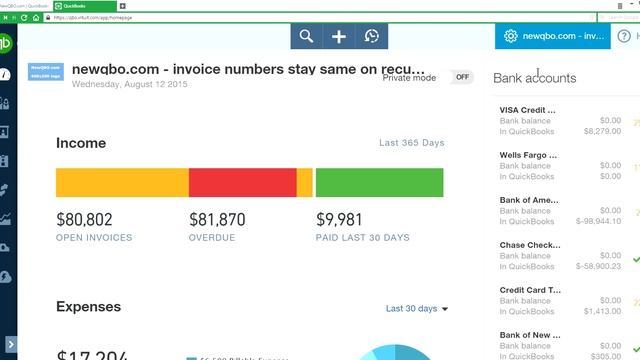This screenshot has height=360, width=640.
Task: Open Home dashboard gauge sidebar icon
Action: (5, 74)
